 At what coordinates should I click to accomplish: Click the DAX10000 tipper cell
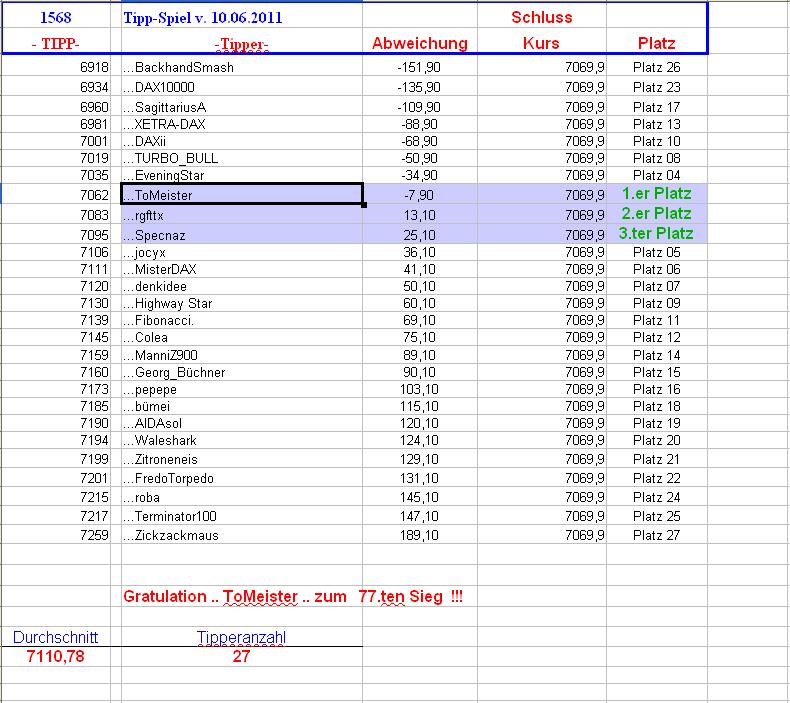pyautogui.click(x=242, y=87)
